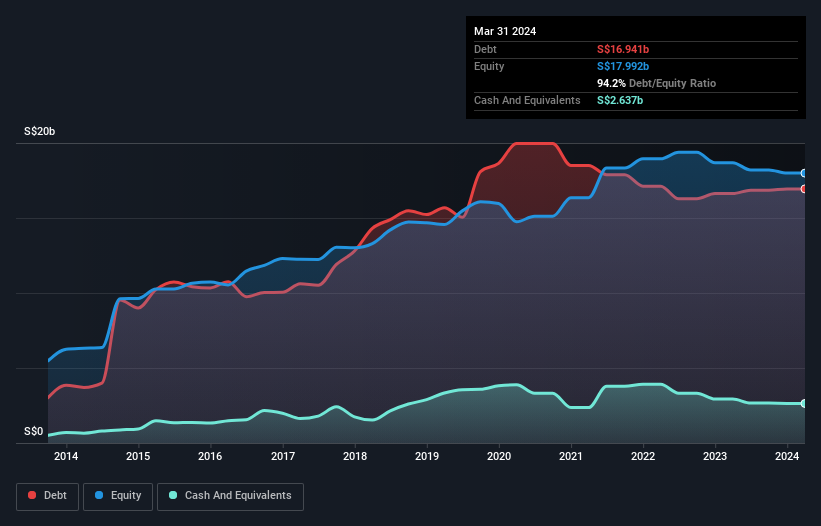Click the blue Equity endpoint marker
Image resolution: width=821 pixels, height=526 pixels.
pyautogui.click(x=804, y=173)
